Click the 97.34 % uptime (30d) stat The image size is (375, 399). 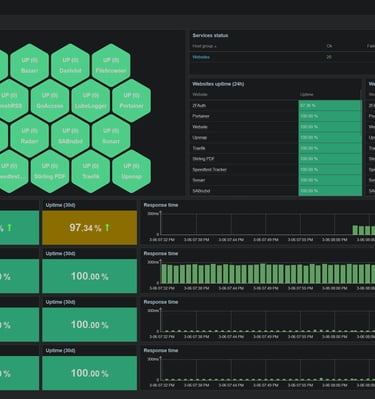89,228
